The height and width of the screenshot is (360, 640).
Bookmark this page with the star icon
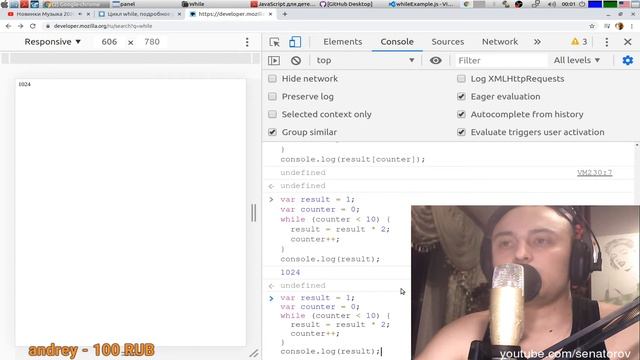click(592, 26)
